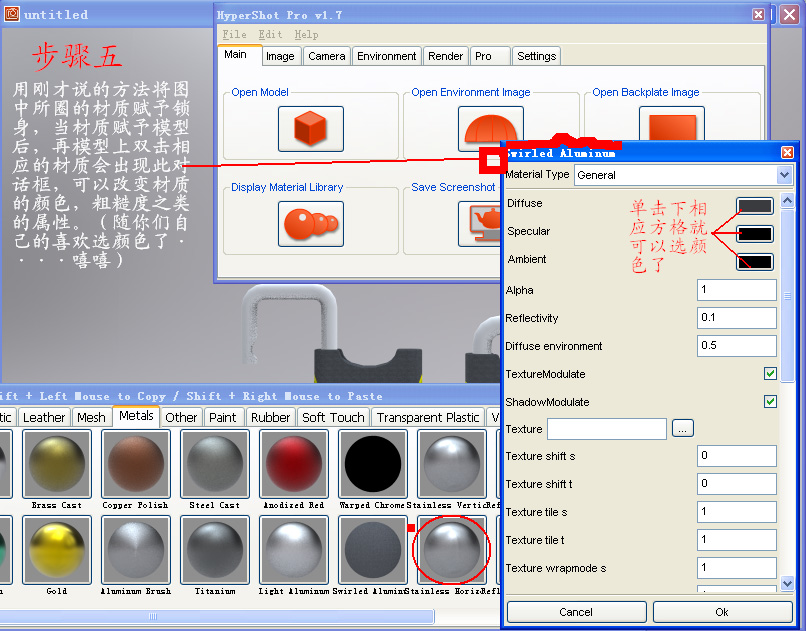The image size is (806, 631).
Task: Close the Swirled Aluminum dialog
Action: point(787,153)
